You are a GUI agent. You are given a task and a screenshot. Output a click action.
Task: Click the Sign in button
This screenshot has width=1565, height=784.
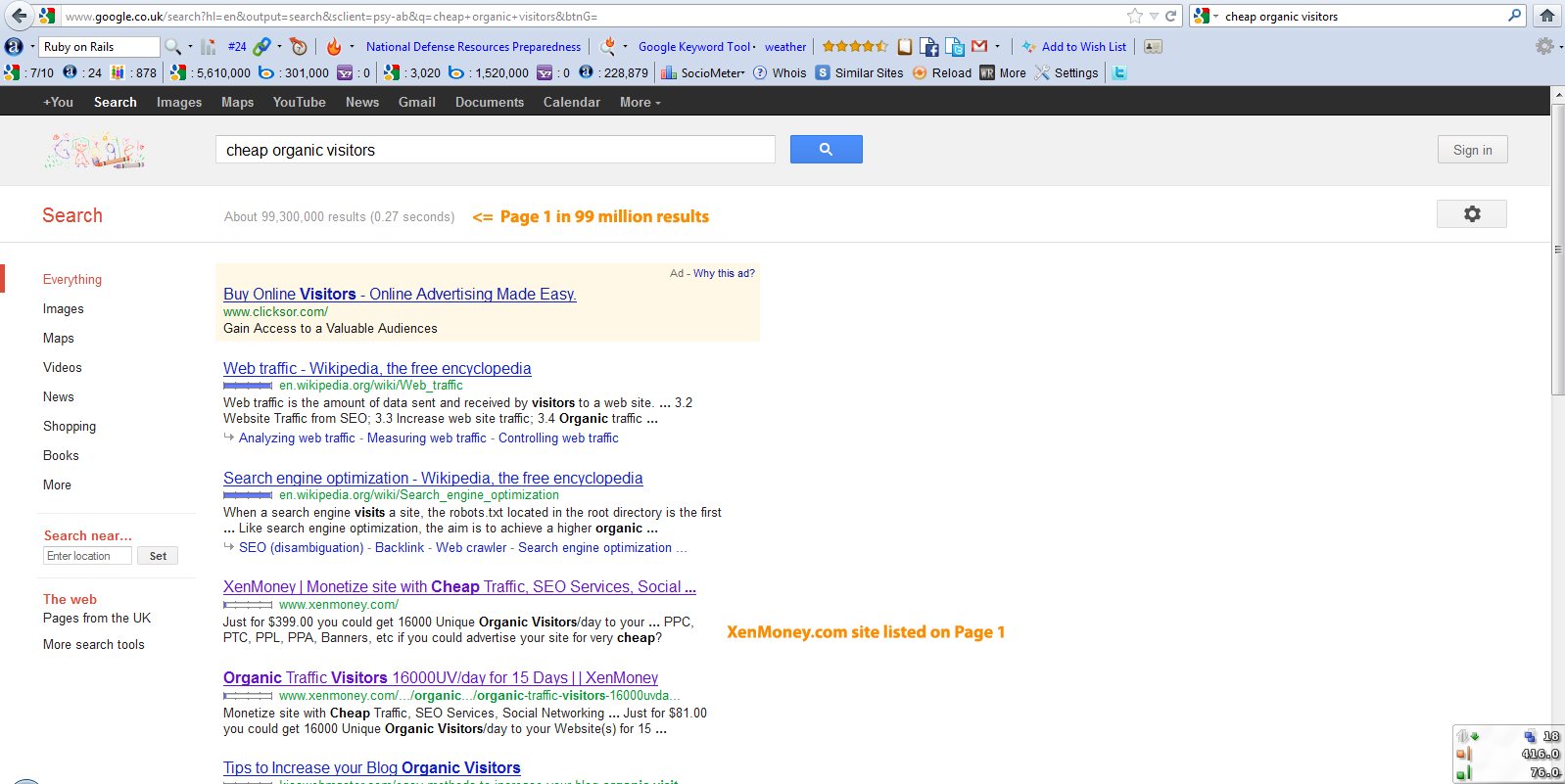(1473, 150)
